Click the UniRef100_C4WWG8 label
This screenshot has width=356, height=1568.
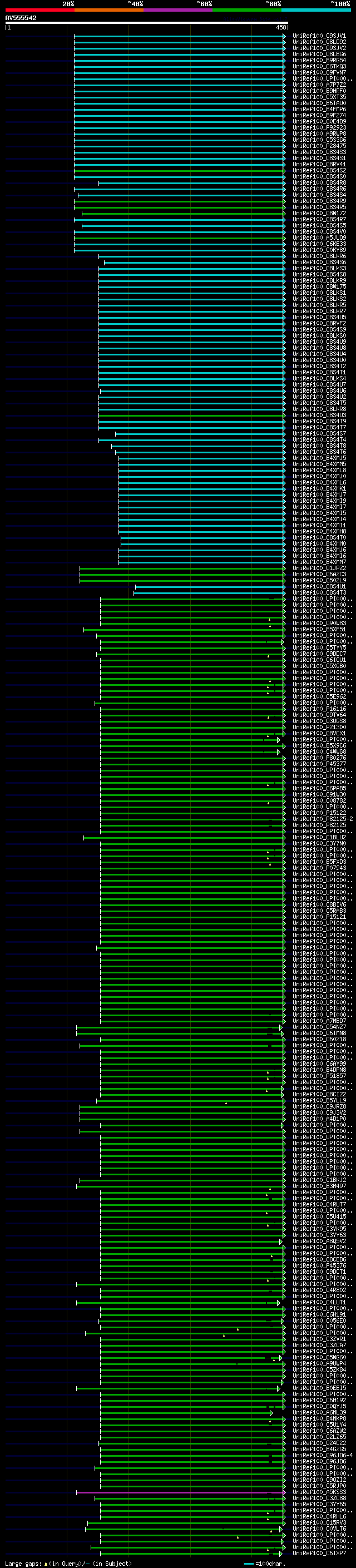click(319, 753)
